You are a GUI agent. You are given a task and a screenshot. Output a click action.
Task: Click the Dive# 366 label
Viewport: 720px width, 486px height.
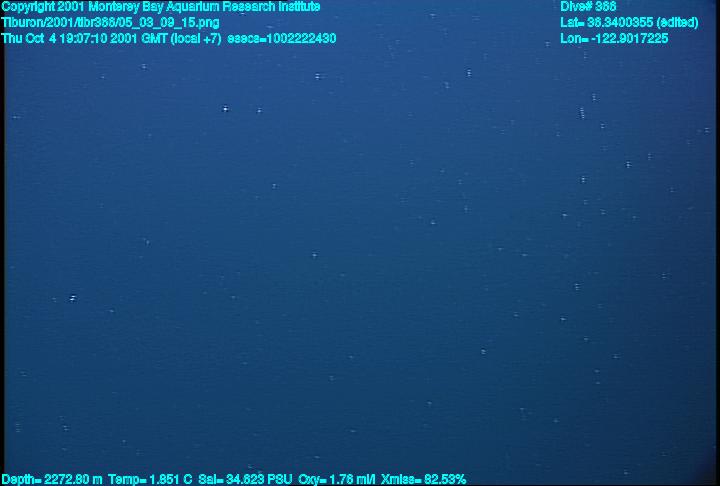588,7
